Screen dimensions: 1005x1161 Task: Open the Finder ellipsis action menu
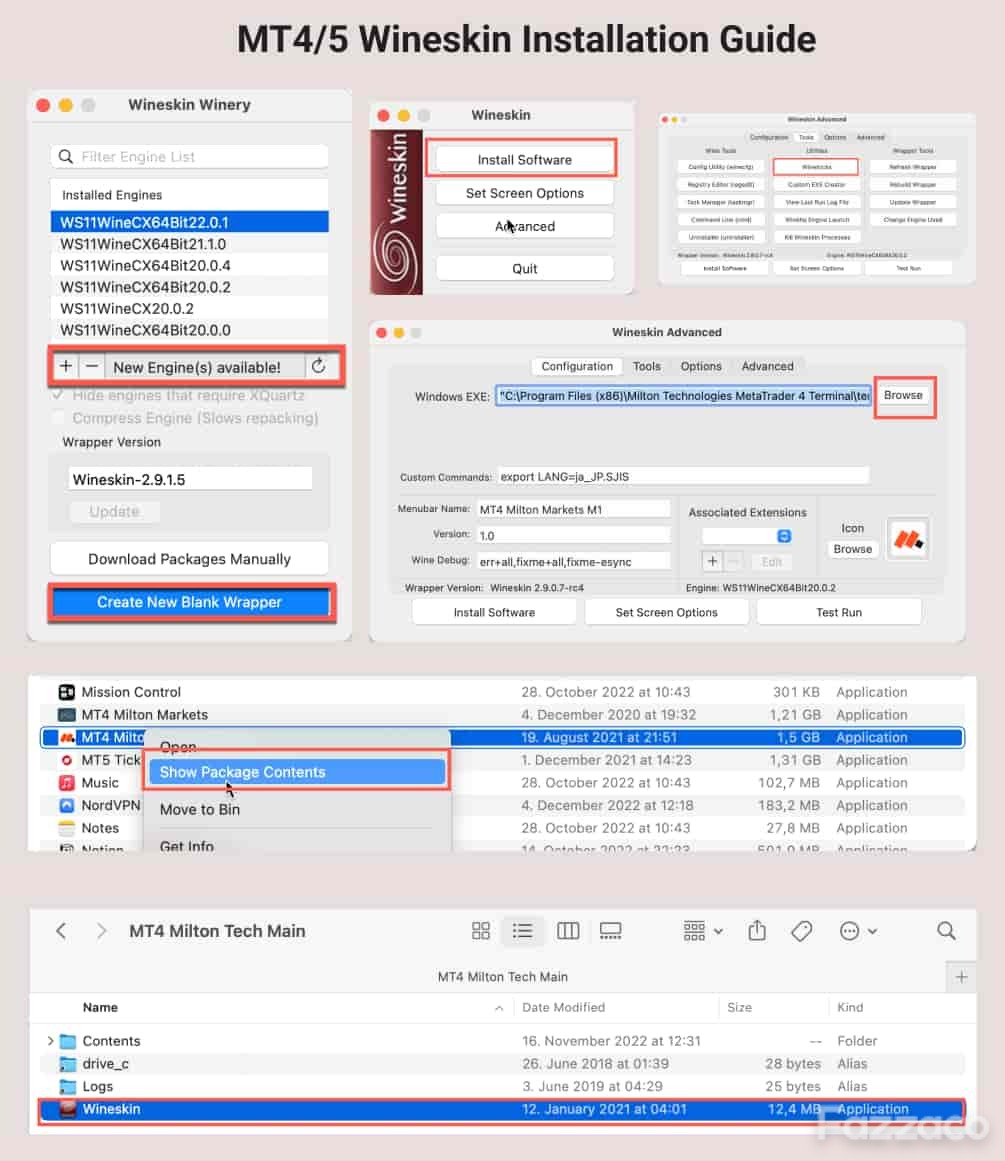[858, 931]
